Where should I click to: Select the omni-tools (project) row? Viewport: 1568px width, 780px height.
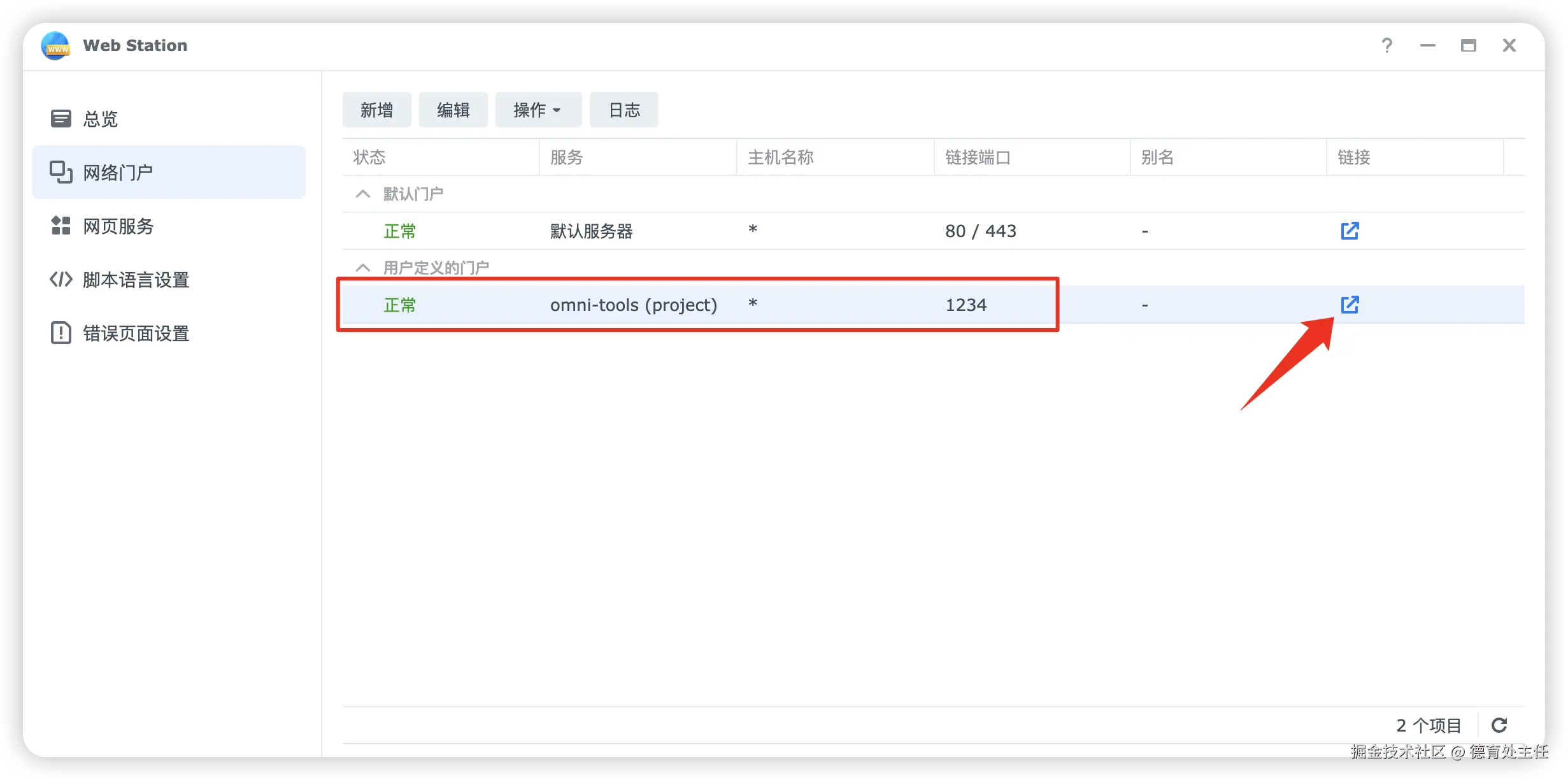(633, 305)
